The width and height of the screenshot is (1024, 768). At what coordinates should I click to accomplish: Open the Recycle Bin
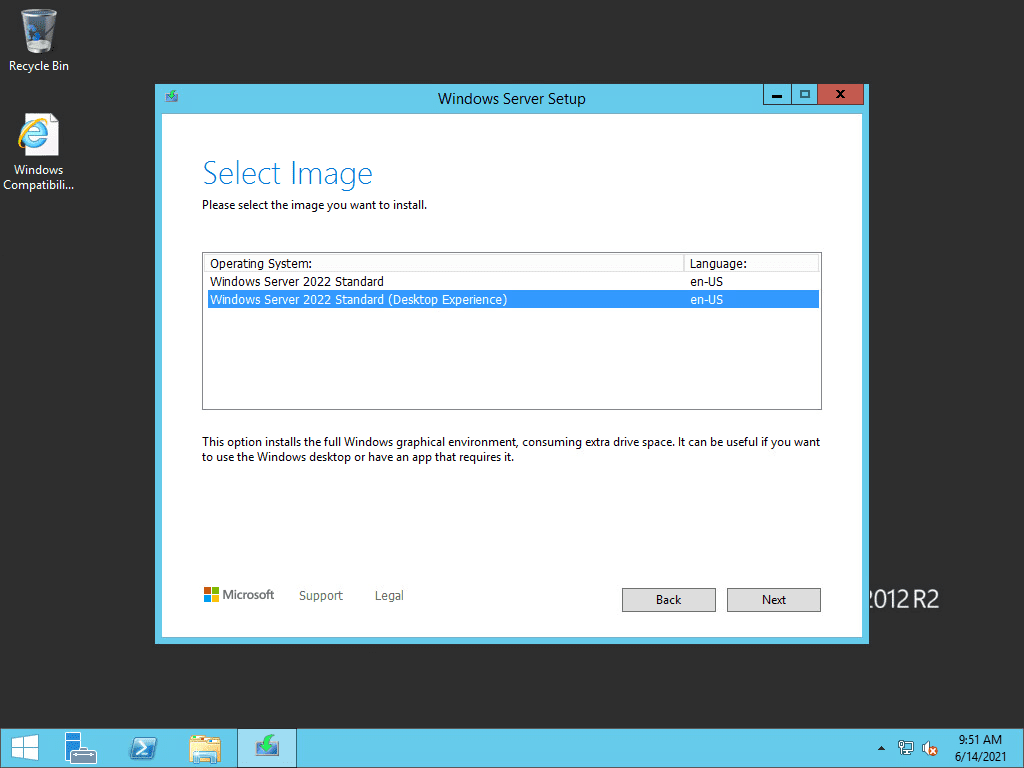[38, 30]
